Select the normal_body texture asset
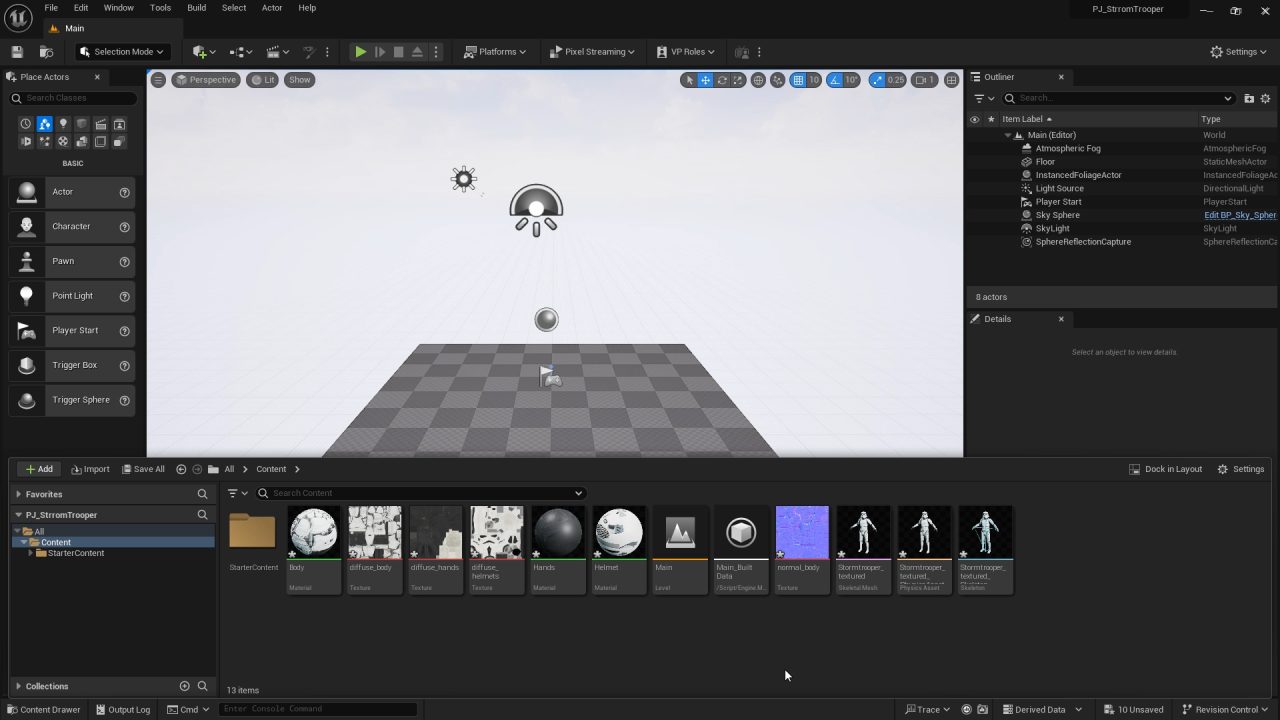 tap(802, 549)
